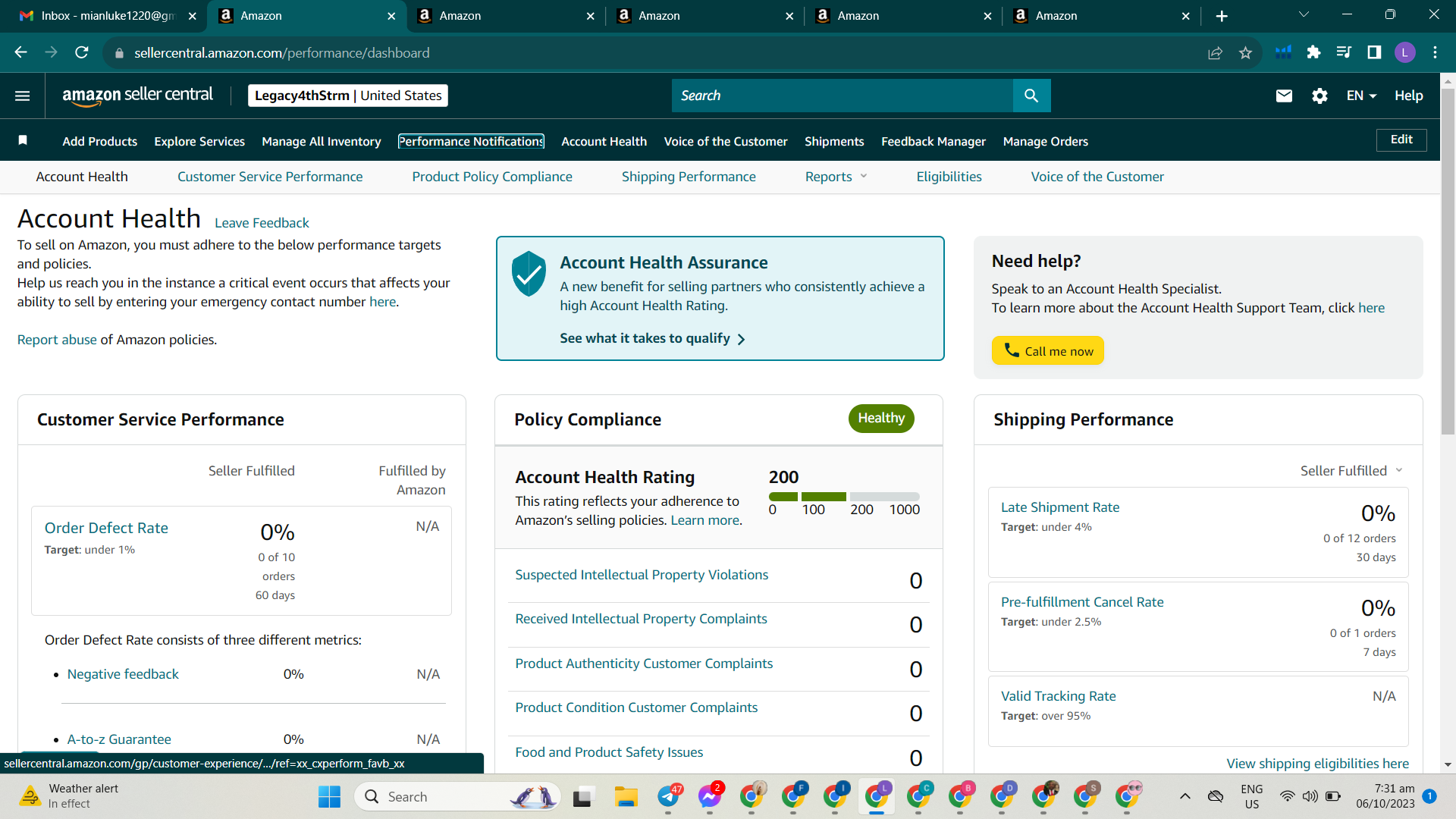Open Voice of the Customer subnav tab
This screenshot has width=1456, height=819.
pos(1097,177)
